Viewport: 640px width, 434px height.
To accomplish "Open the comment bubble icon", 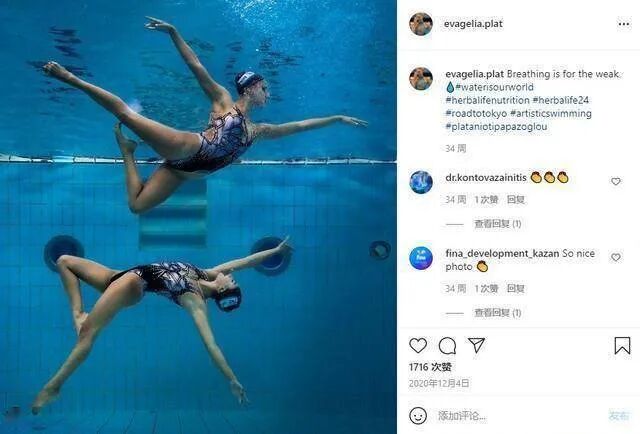I will tap(447, 346).
